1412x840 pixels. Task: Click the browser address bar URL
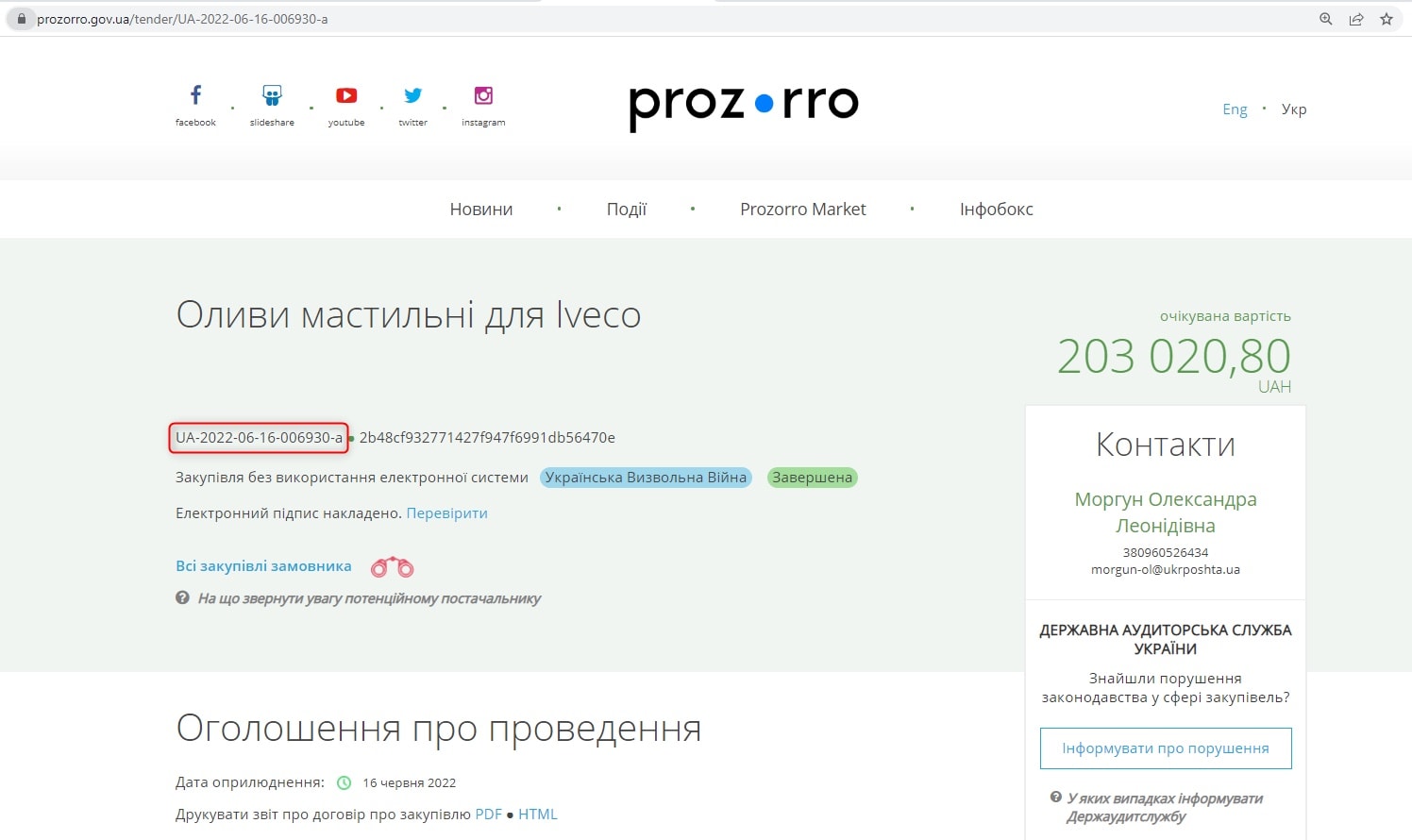[x=182, y=19]
